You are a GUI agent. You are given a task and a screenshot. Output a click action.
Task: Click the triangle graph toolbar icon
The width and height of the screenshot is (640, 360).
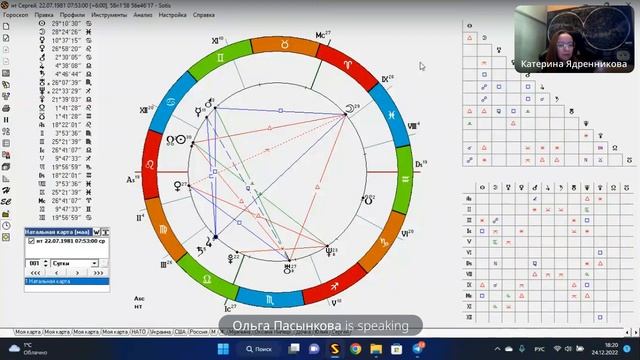6,179
